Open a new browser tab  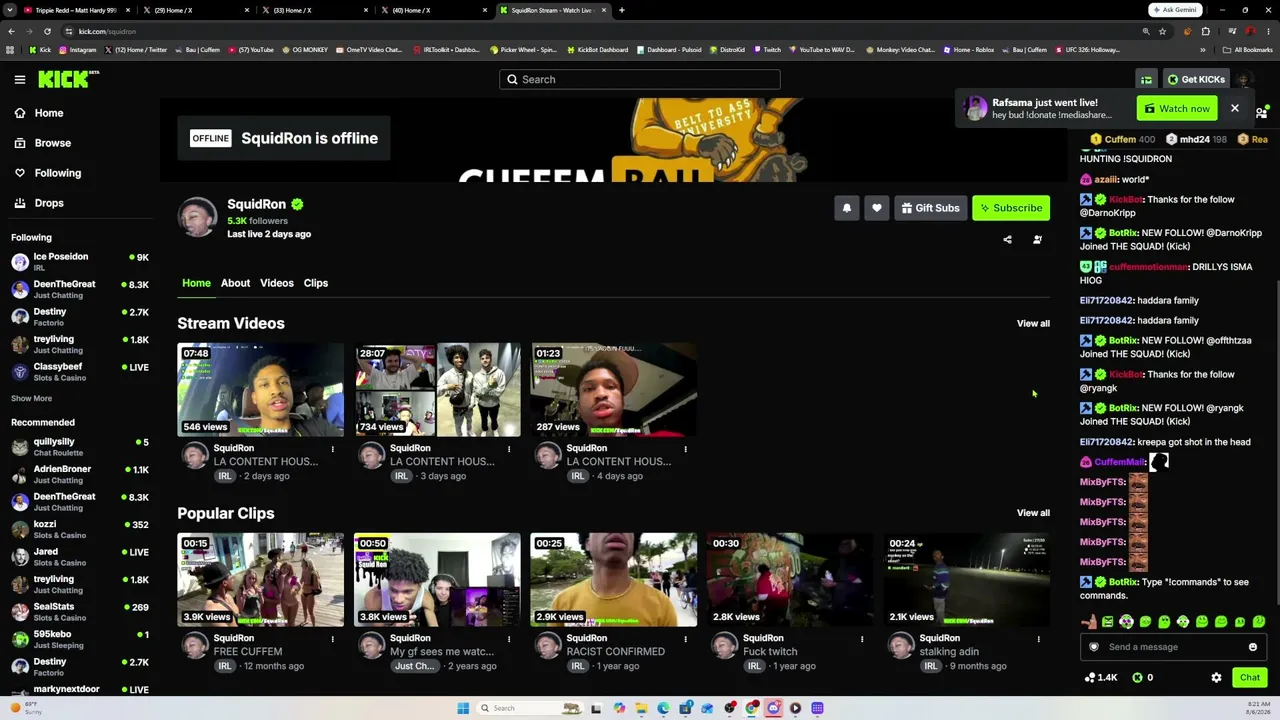[621, 10]
